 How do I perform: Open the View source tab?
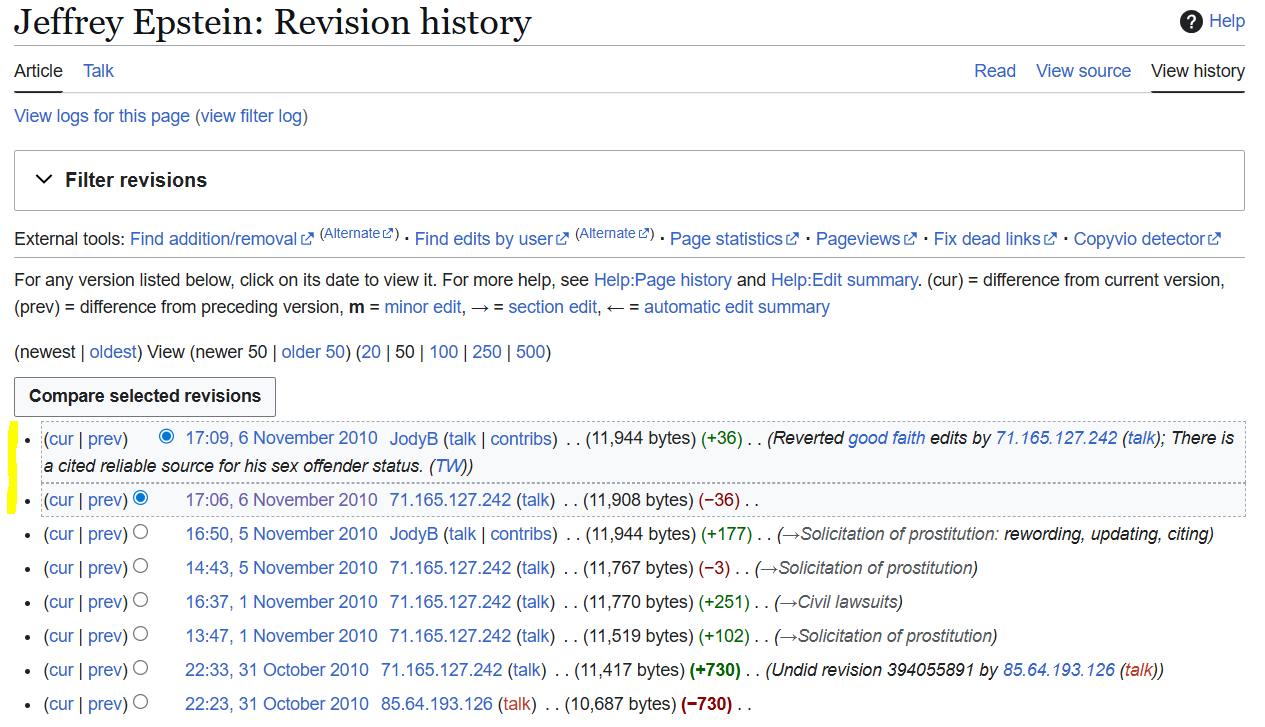tap(1083, 71)
